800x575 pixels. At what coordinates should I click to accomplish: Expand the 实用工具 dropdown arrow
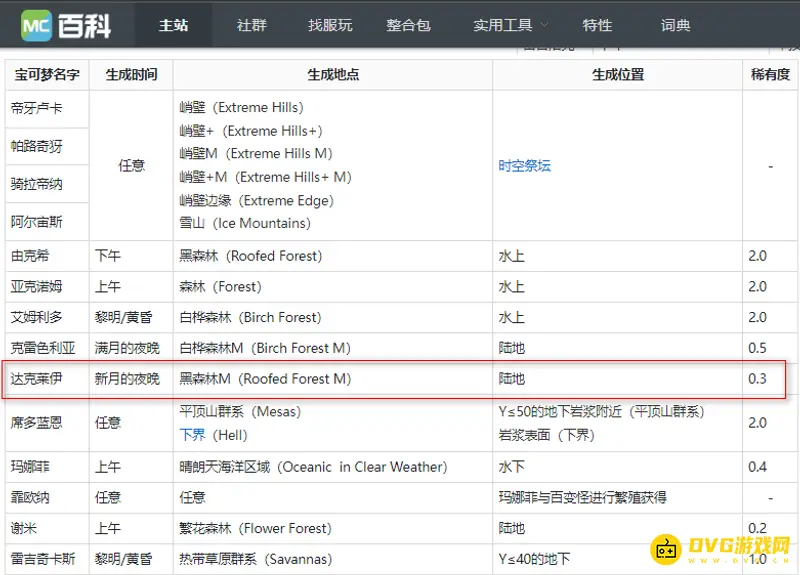click(x=544, y=25)
